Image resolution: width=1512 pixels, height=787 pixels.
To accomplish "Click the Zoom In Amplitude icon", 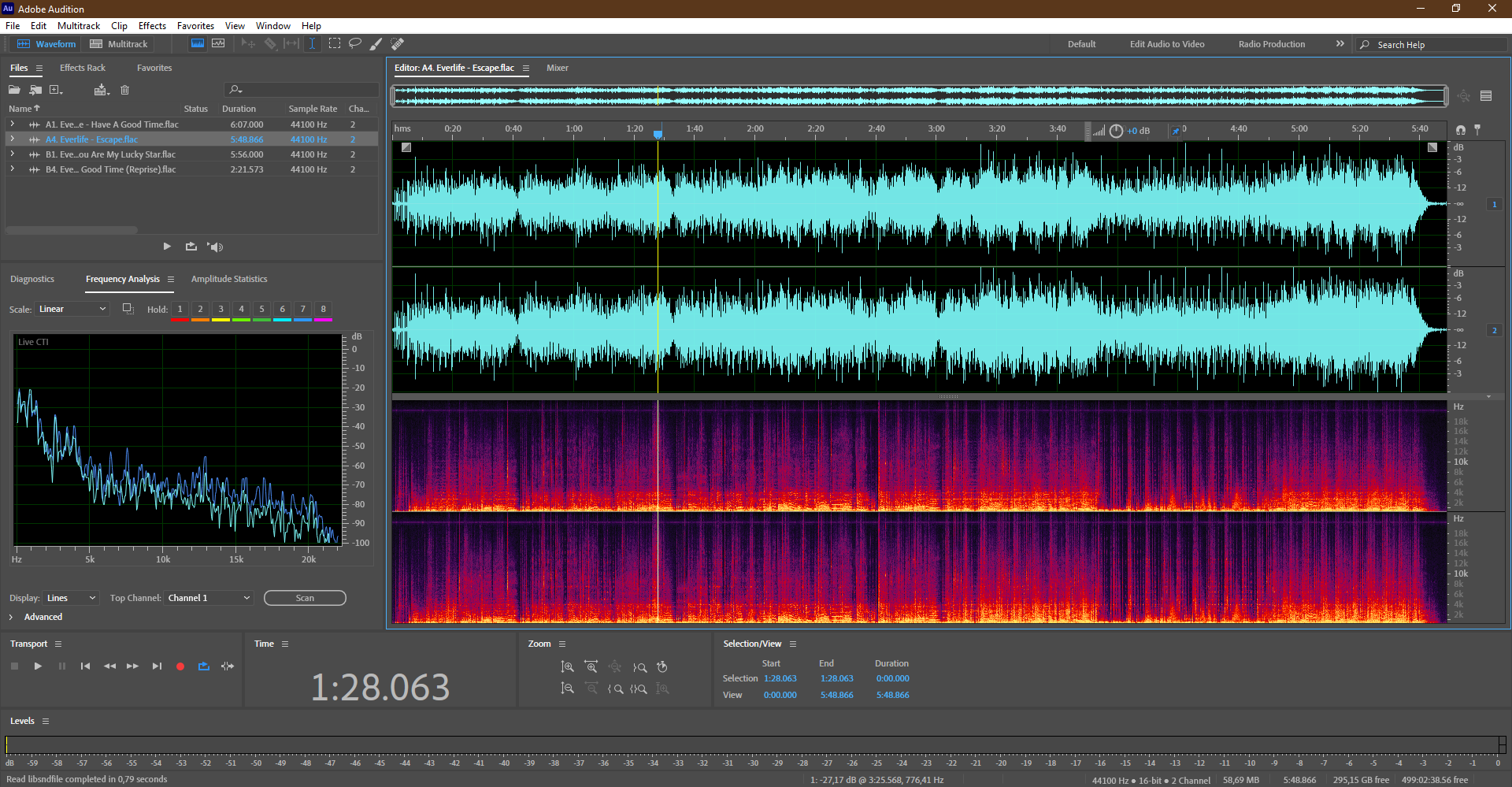I will point(567,667).
